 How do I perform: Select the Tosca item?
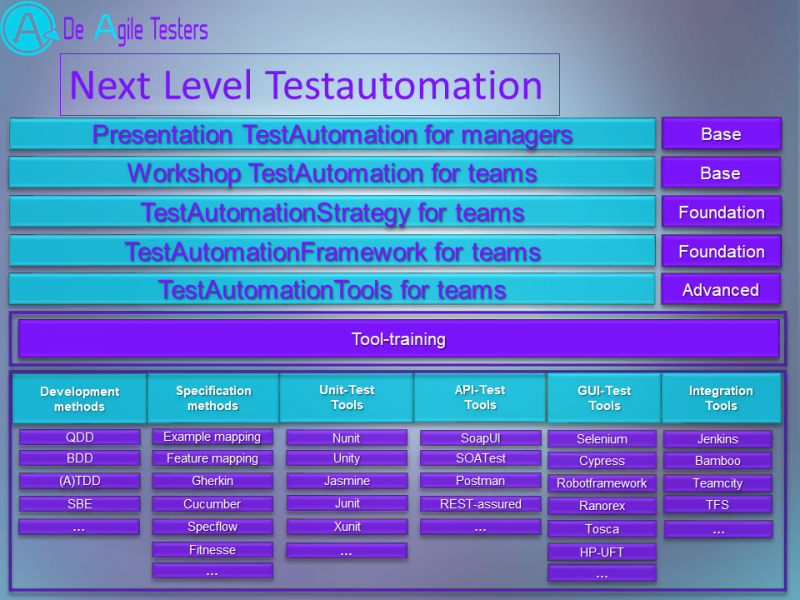coord(602,529)
